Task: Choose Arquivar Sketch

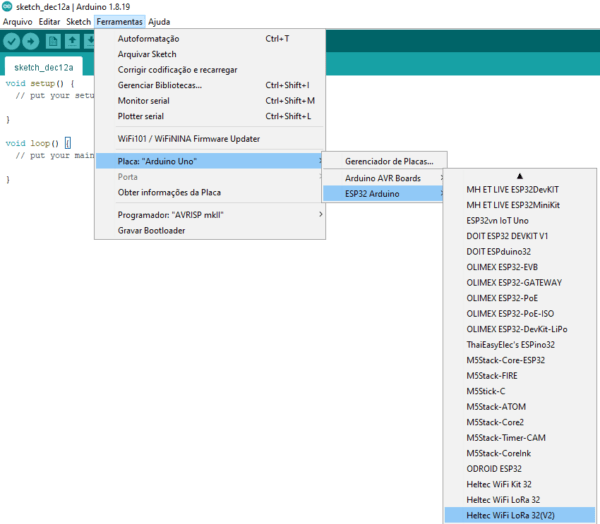Action: point(210,54)
